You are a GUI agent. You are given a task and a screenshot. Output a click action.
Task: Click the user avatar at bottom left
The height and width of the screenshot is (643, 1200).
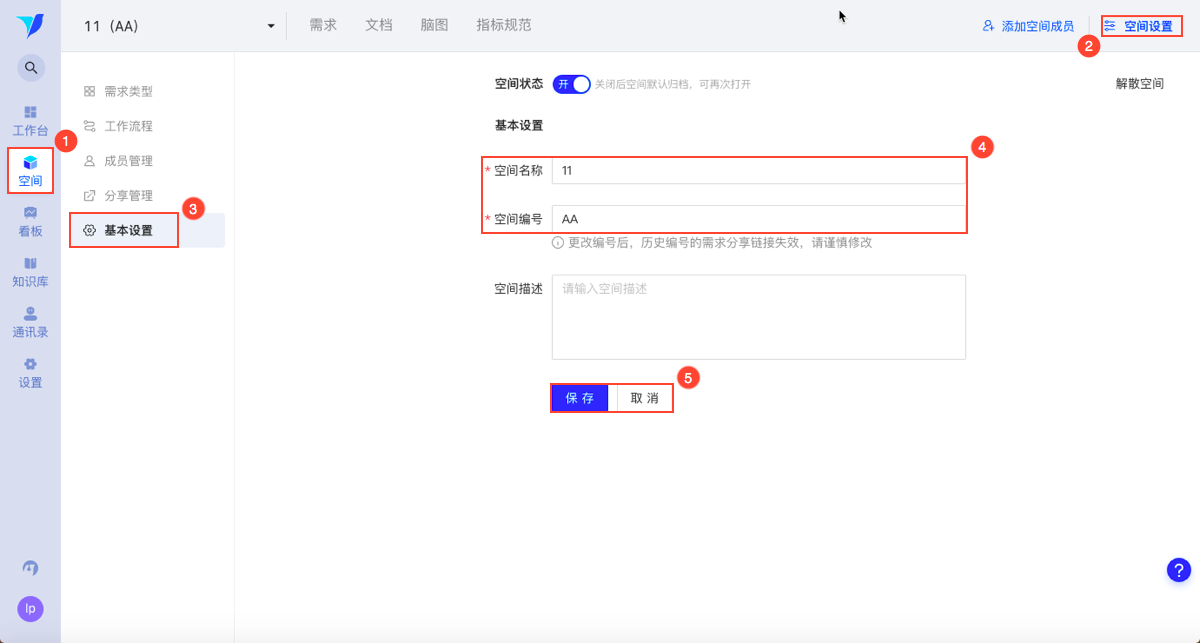tap(30, 608)
